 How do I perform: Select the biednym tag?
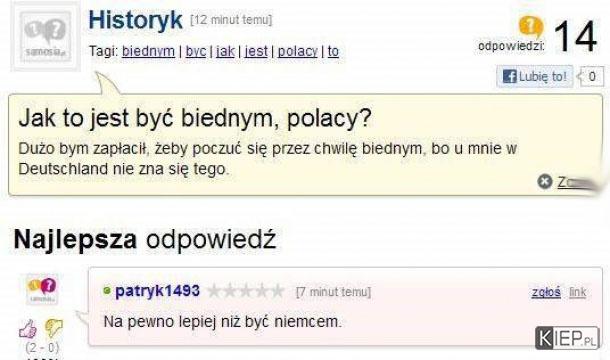pyautogui.click(x=148, y=51)
